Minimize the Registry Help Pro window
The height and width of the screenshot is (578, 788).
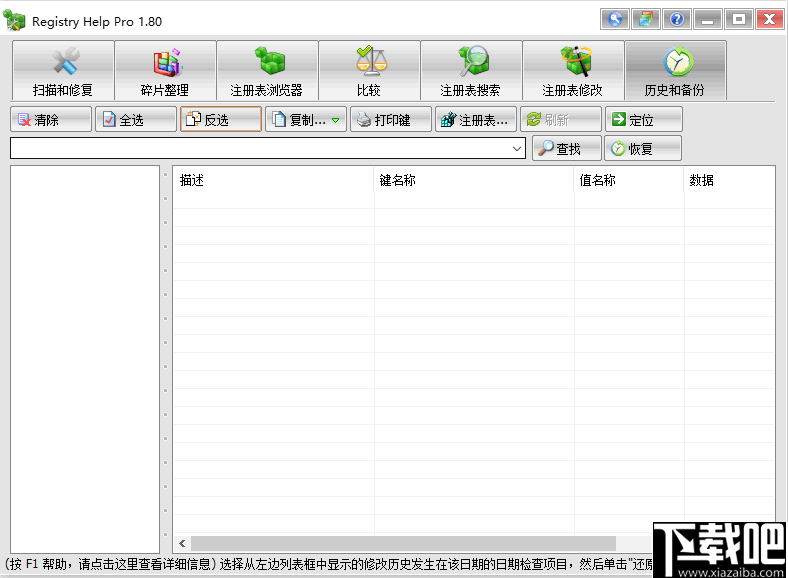pos(708,20)
